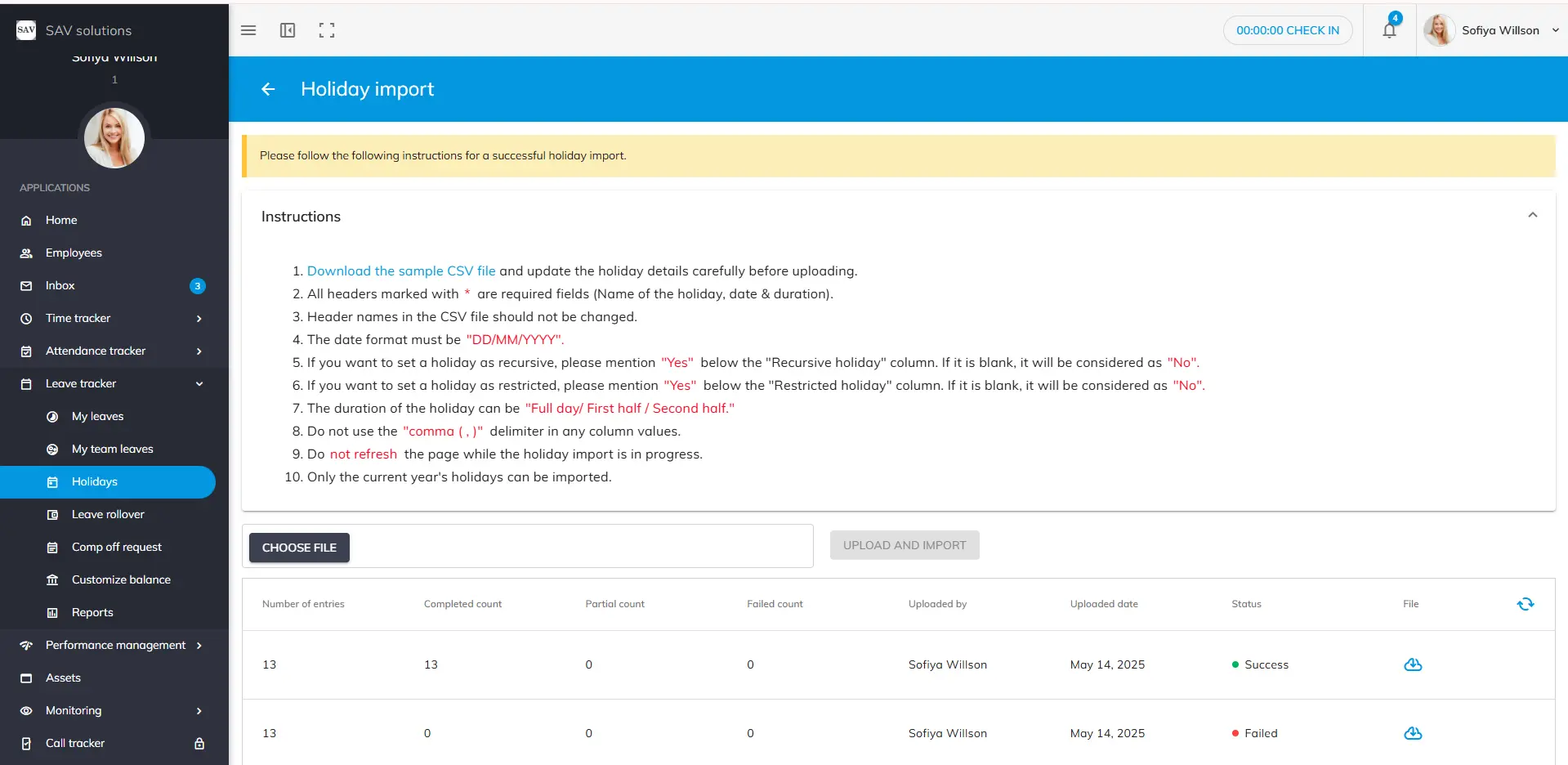Expand the Time tracker submenu
Screen dimensions: 1568x765
[199, 319]
